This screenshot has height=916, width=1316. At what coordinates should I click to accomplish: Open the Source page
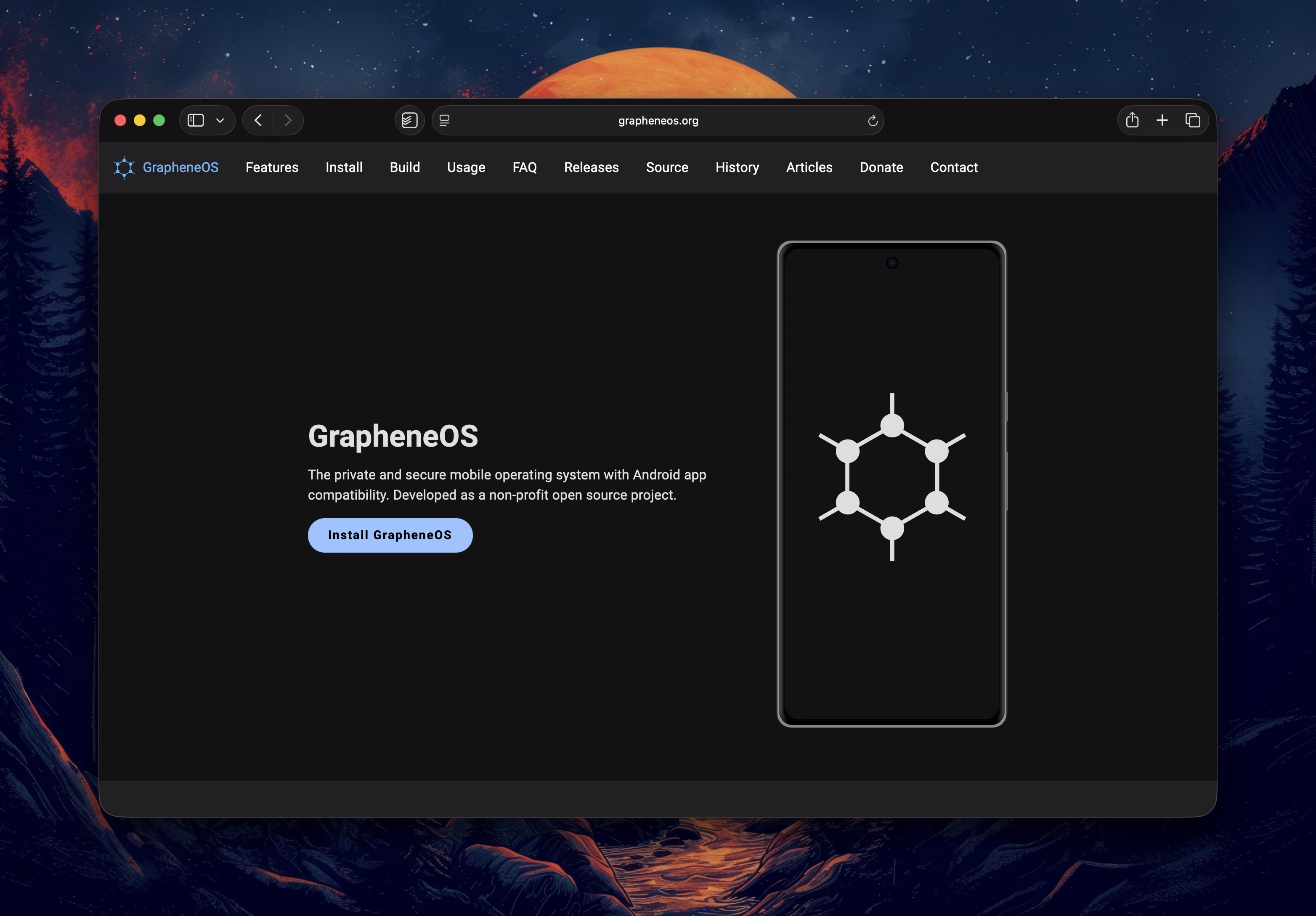click(x=667, y=167)
